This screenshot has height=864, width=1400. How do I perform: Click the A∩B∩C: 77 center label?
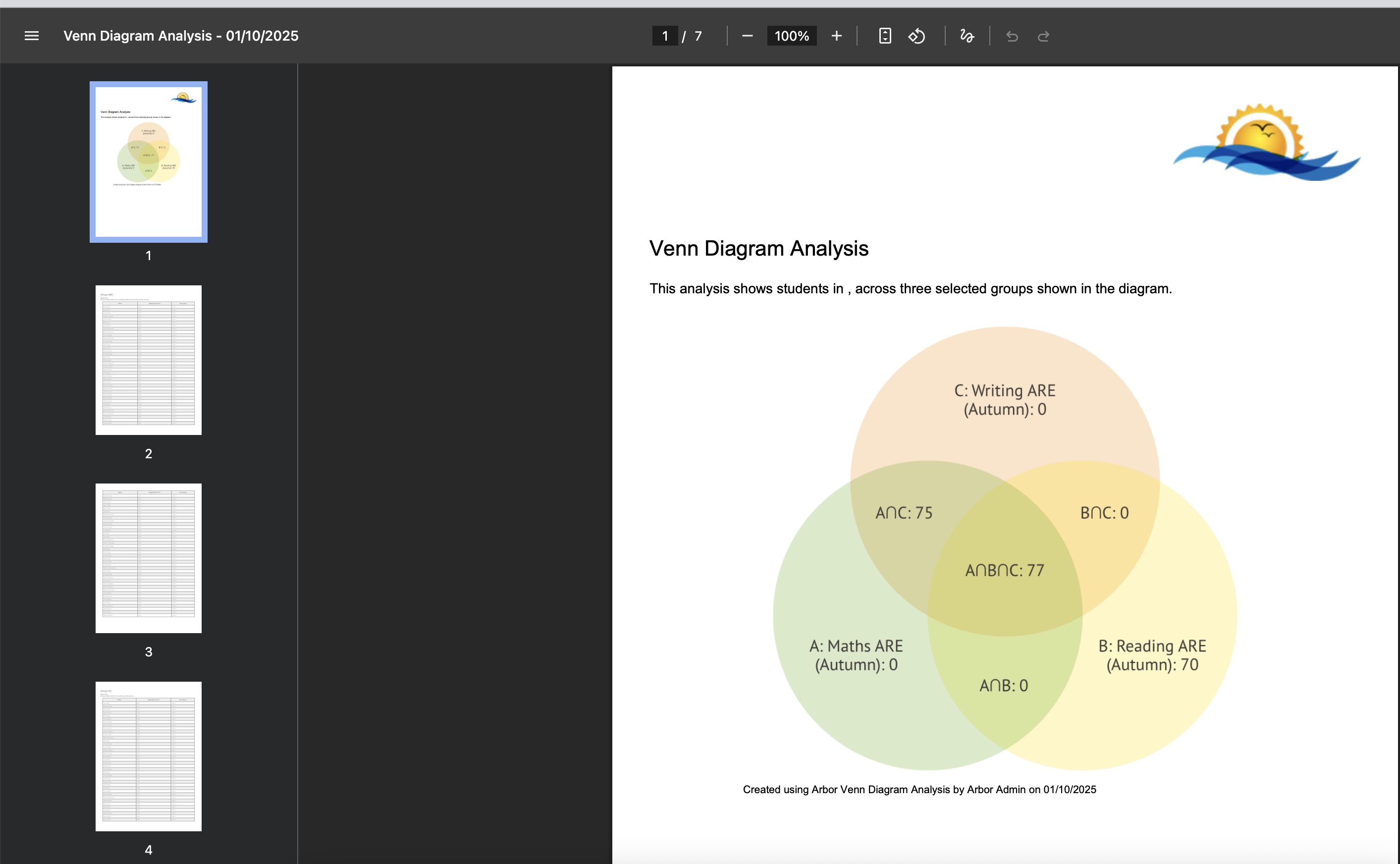pos(1005,570)
